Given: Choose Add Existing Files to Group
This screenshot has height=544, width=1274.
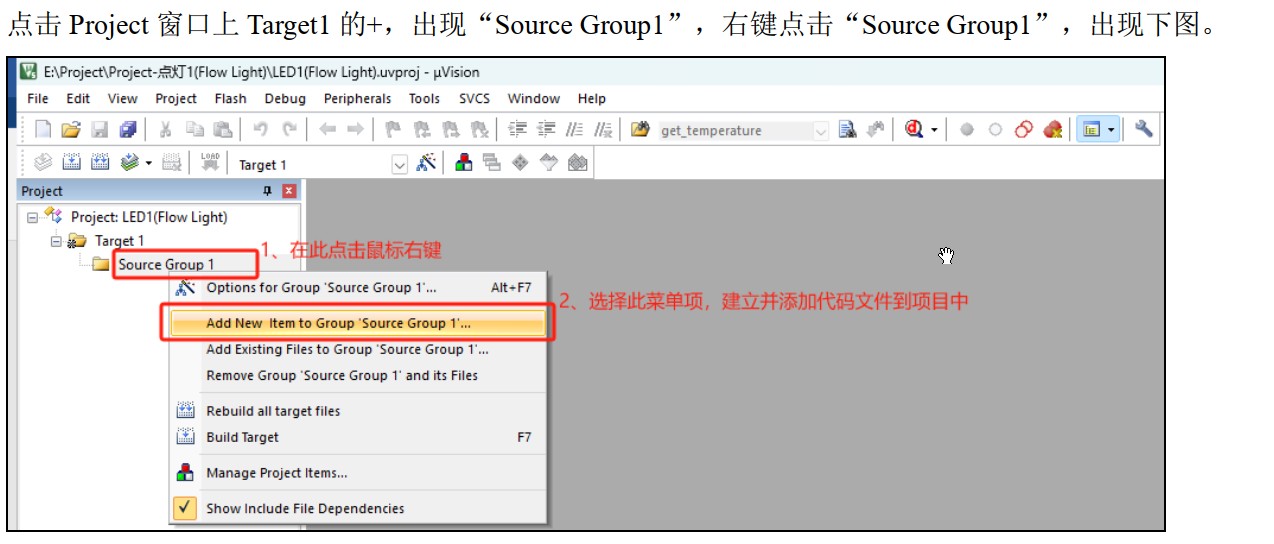Looking at the screenshot, I should click(358, 350).
